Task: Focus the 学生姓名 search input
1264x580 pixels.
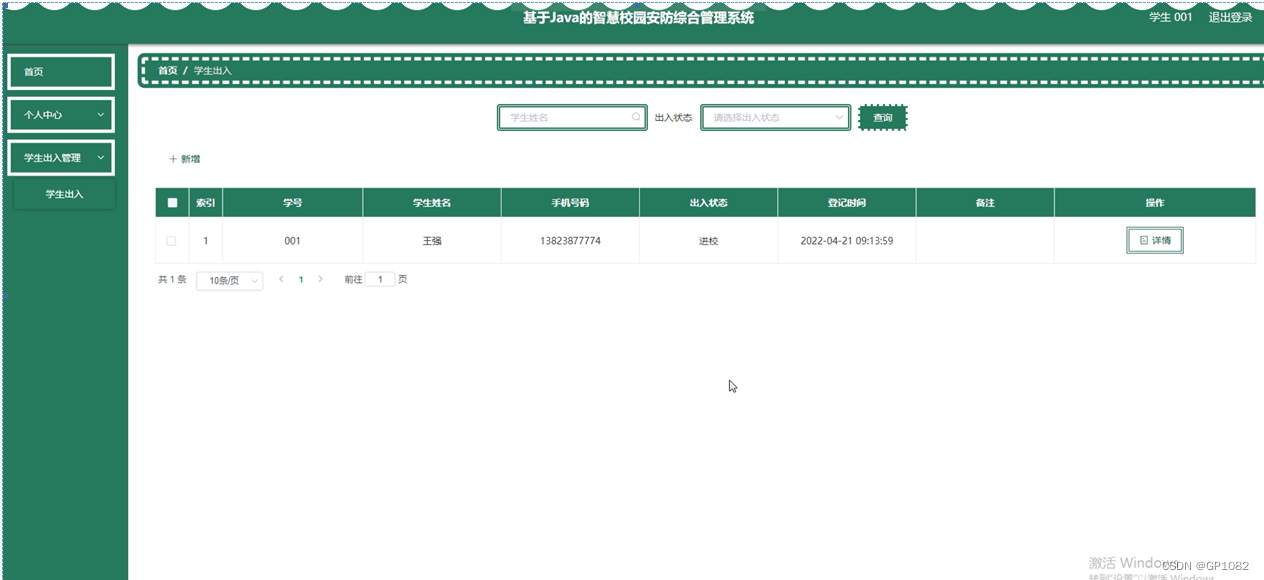Action: click(573, 117)
